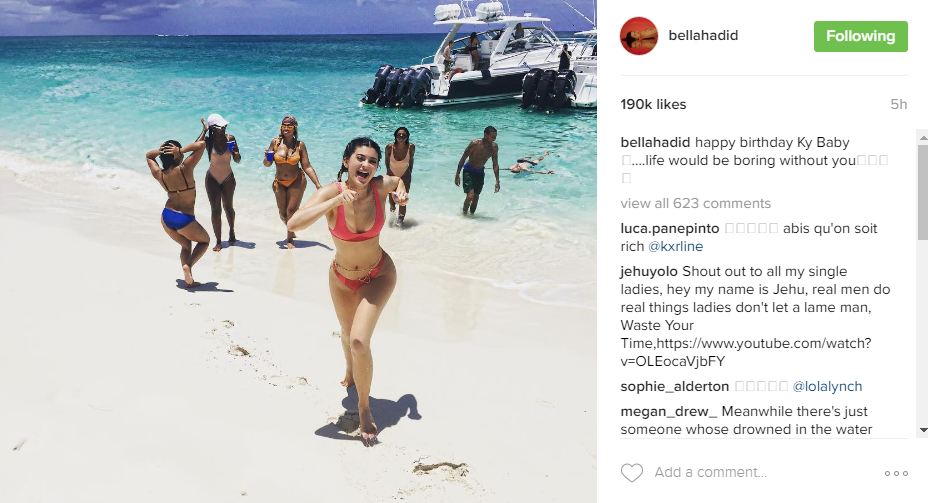
Task: Open the bellahadid profile avatar
Action: click(x=639, y=36)
